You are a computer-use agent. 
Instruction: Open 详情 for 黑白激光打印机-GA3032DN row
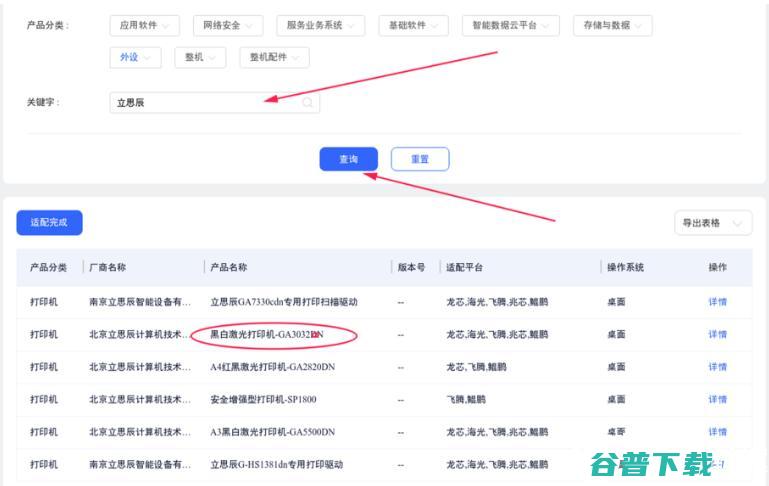(x=717, y=334)
